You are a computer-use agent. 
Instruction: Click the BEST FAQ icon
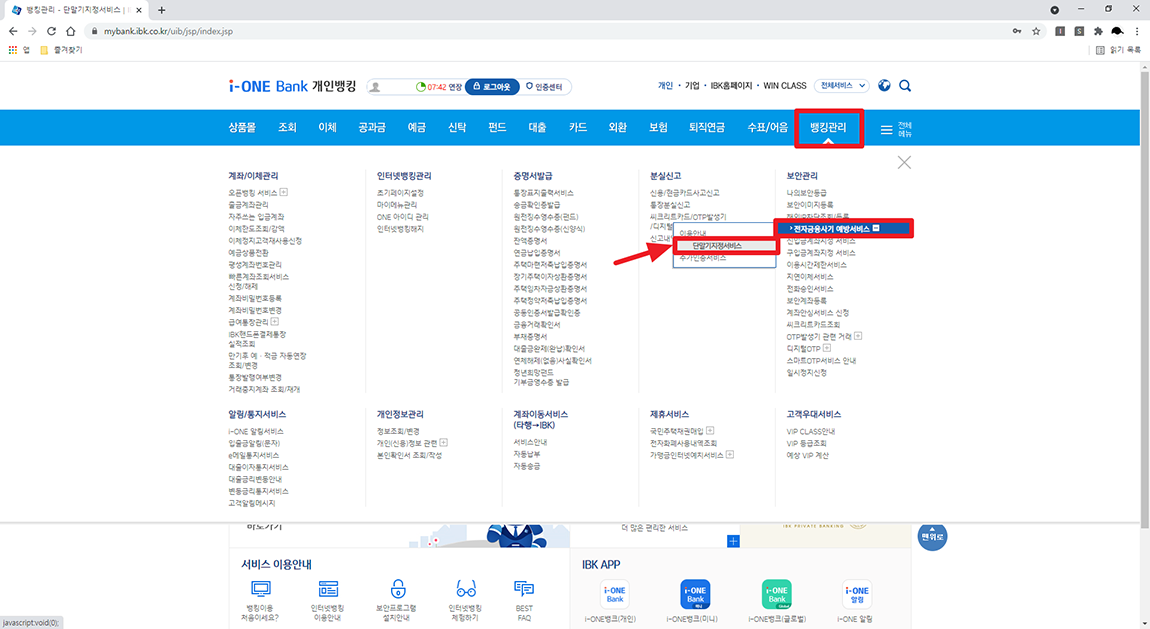pos(524,589)
